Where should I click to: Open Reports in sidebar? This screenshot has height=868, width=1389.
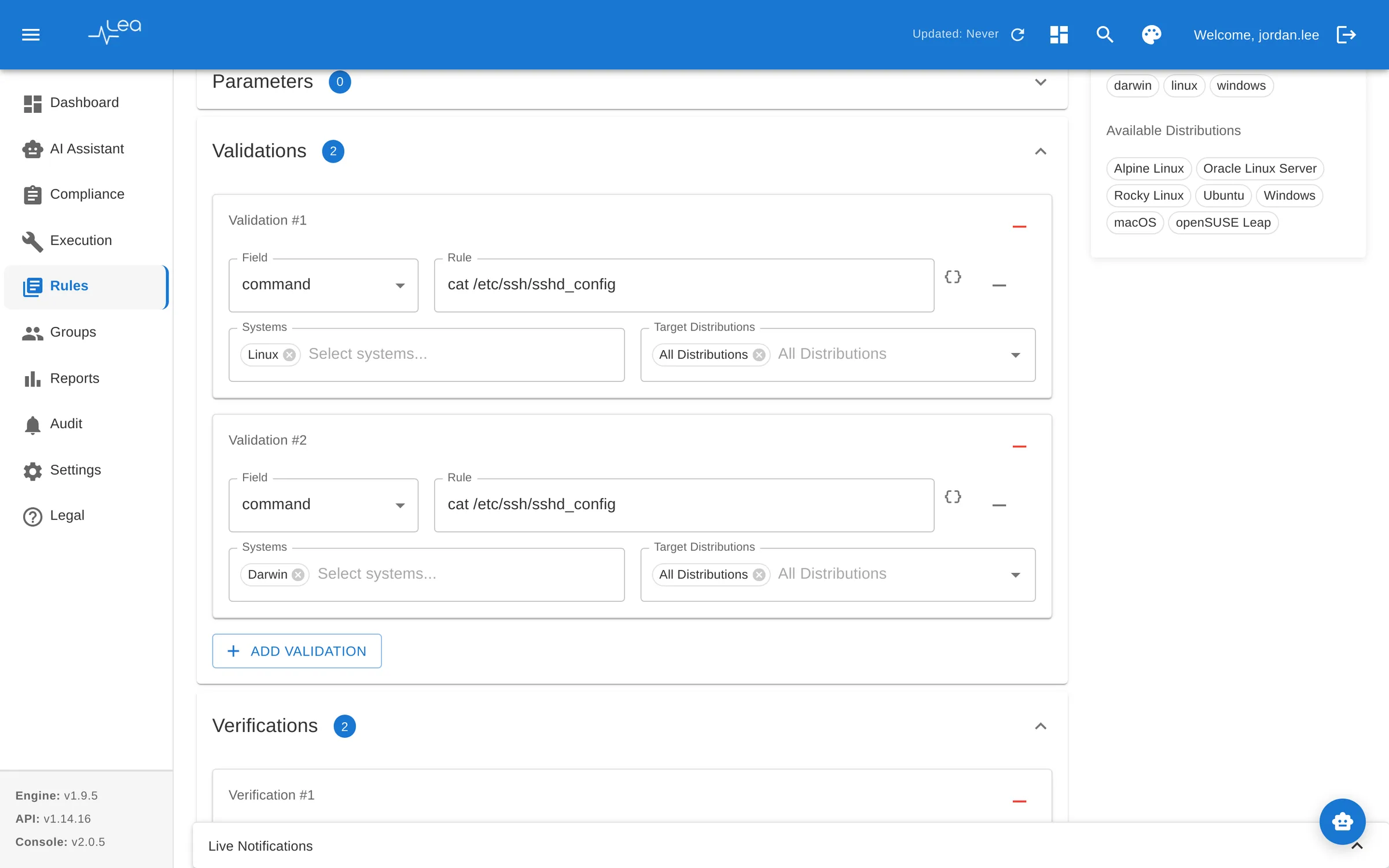pyautogui.click(x=86, y=378)
